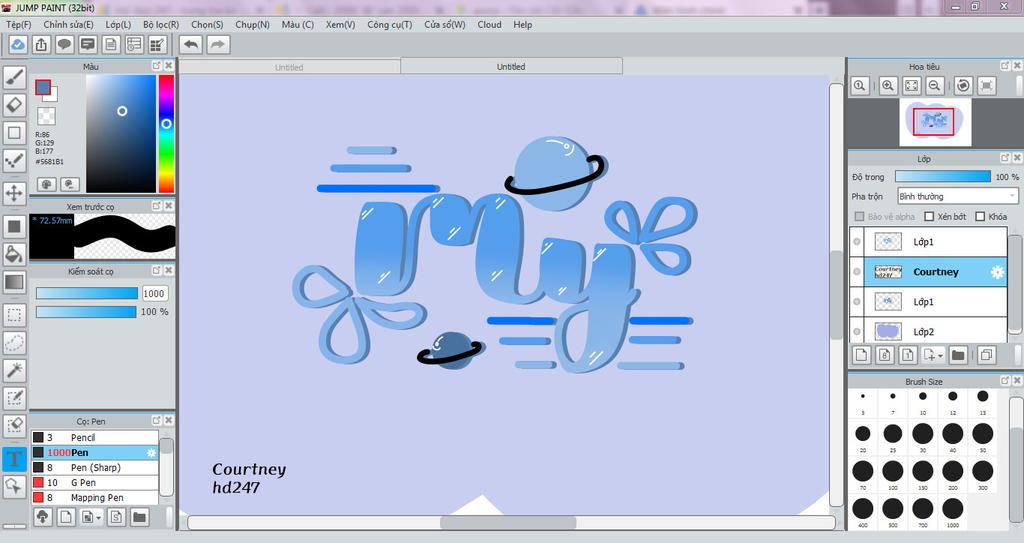Select the Lớp2 layer row
The image size is (1024, 543).
coord(928,331)
